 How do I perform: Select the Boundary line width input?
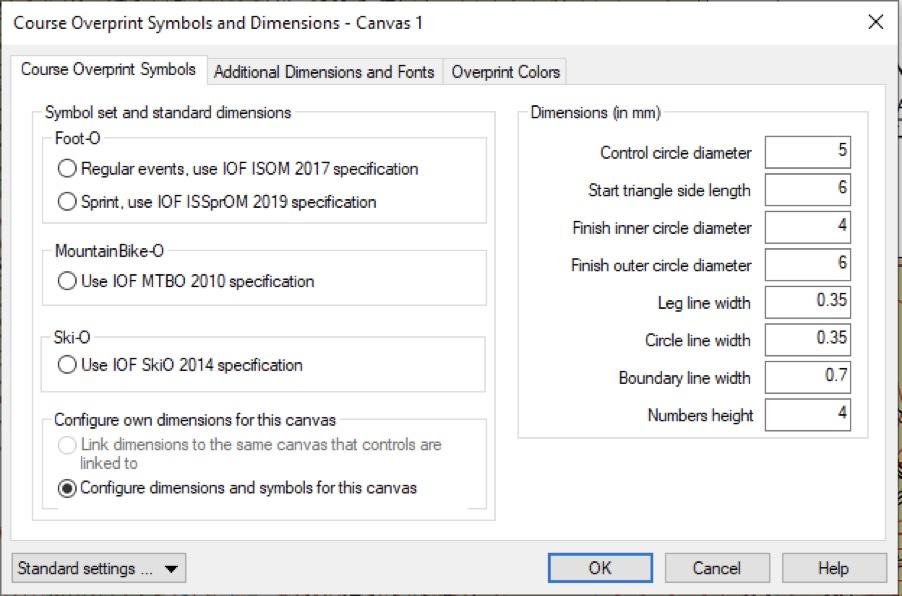808,377
